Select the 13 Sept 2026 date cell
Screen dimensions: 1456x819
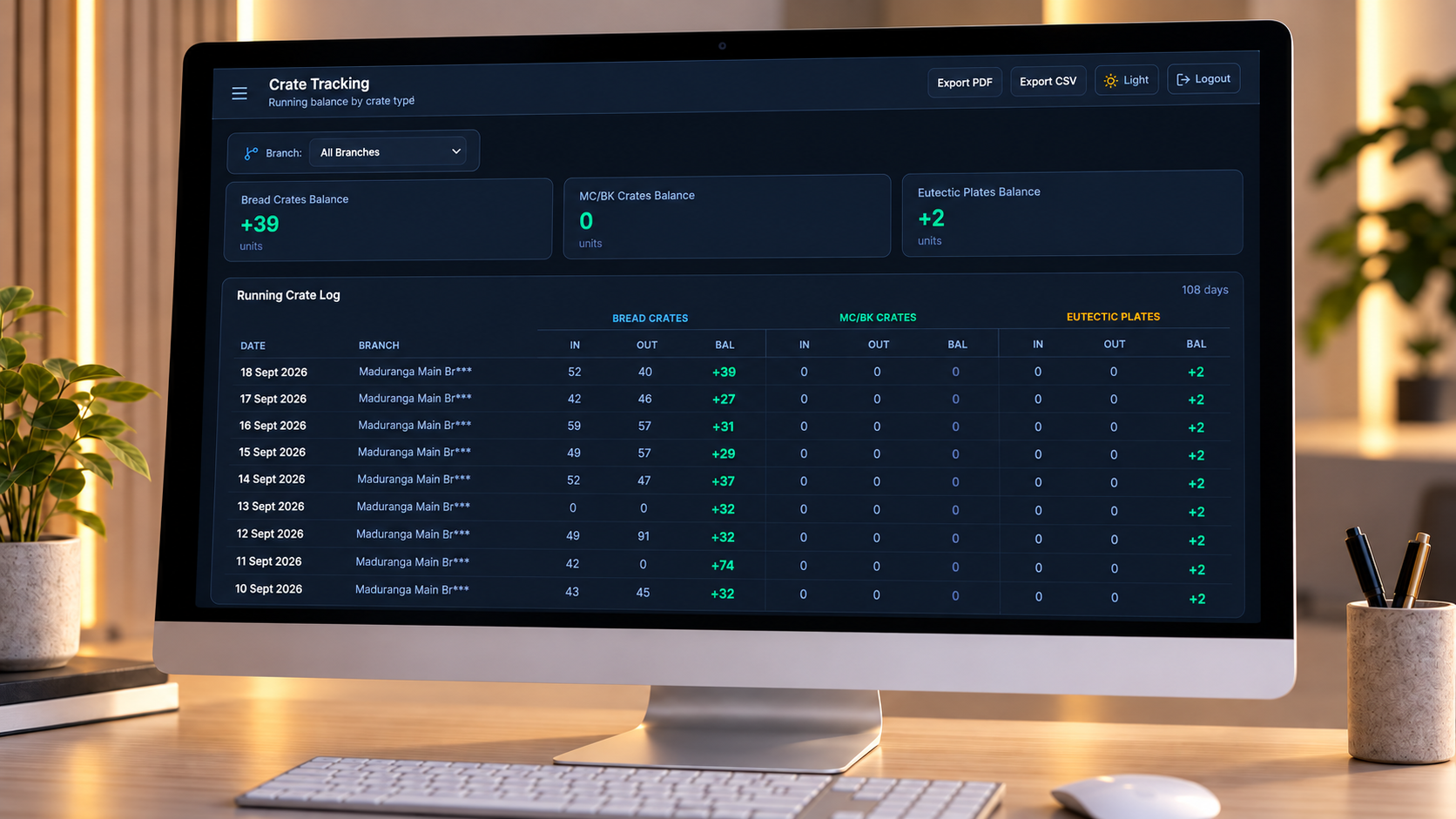click(271, 507)
